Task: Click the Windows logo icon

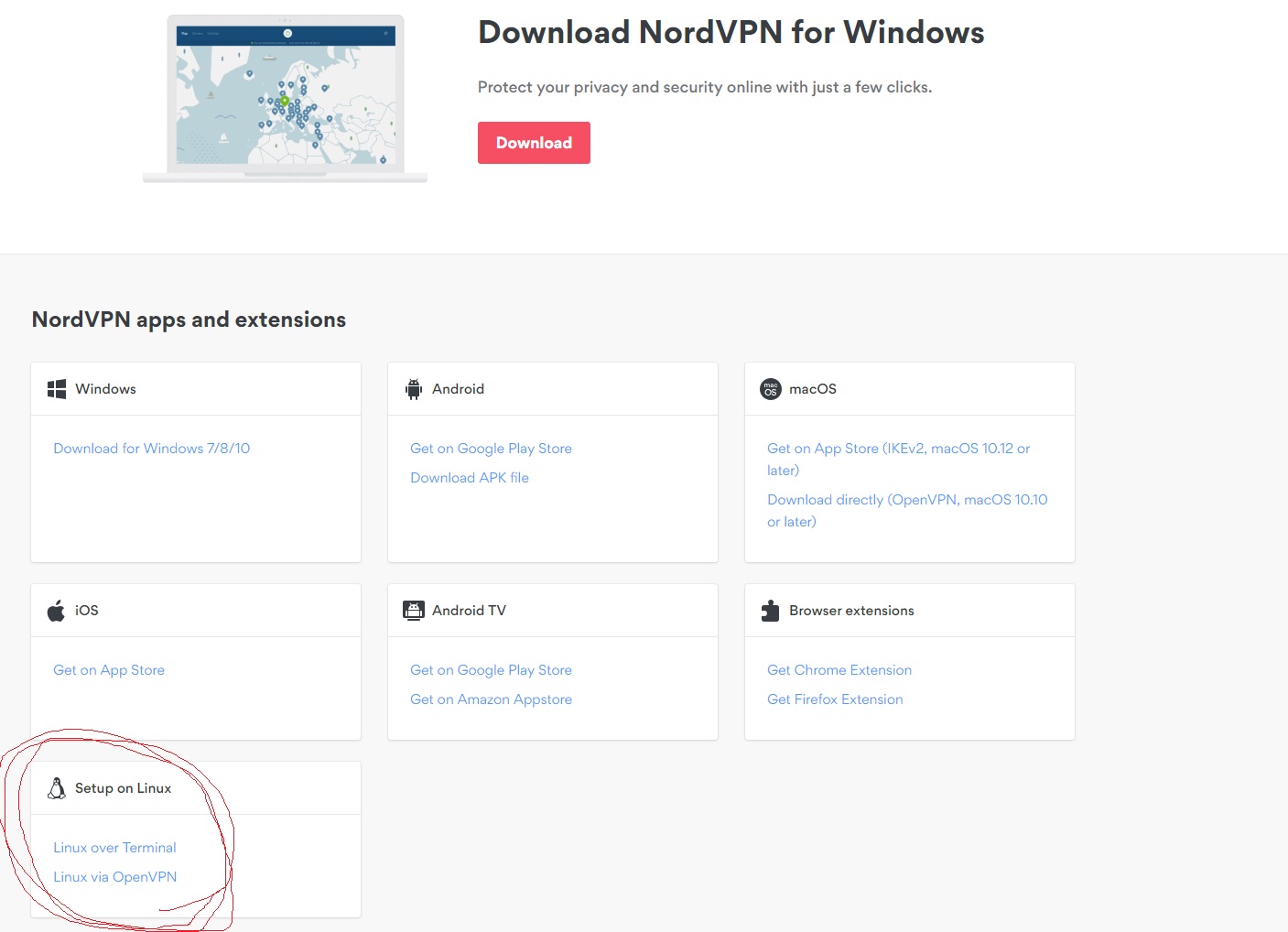Action: 57,389
